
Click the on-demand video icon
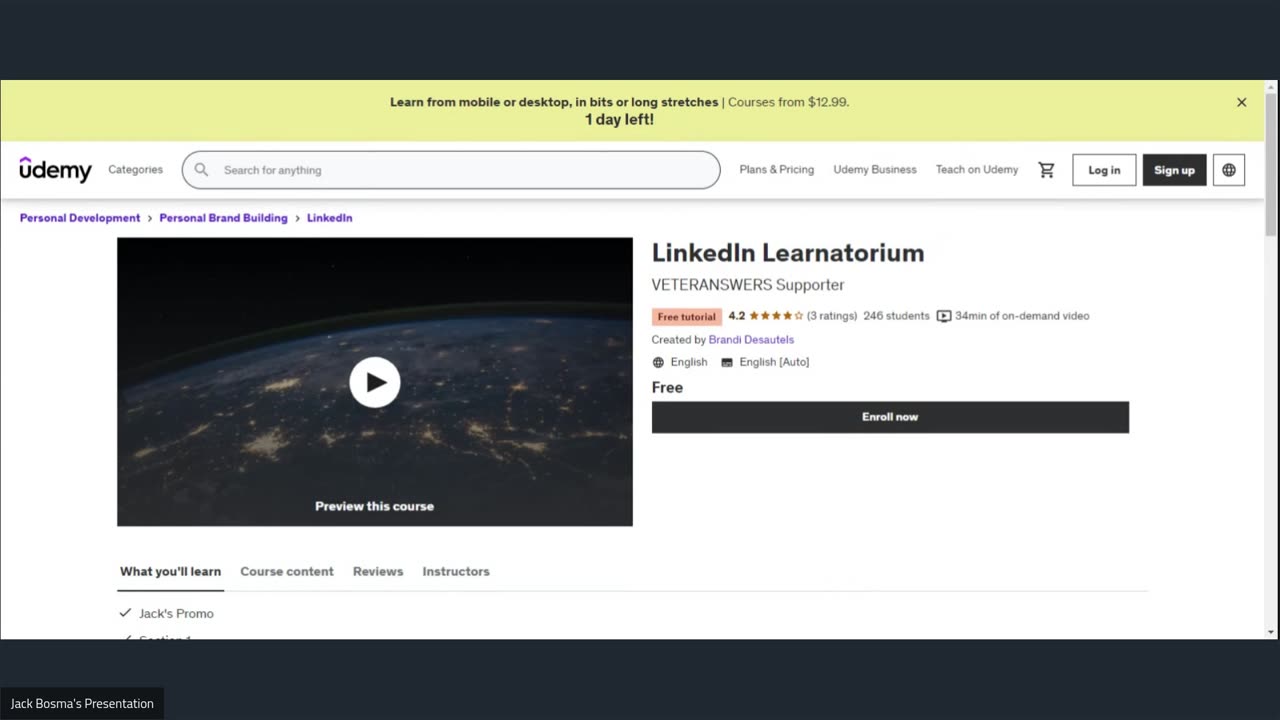[x=944, y=316]
